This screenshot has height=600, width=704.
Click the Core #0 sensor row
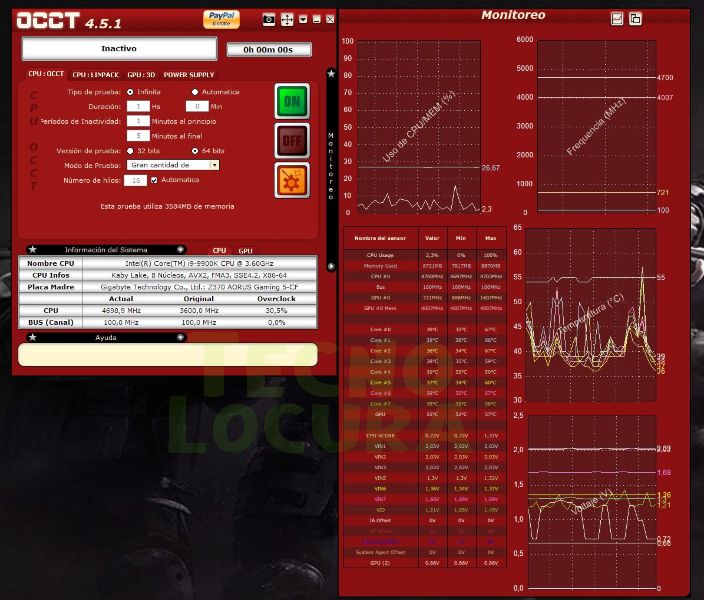coord(425,330)
